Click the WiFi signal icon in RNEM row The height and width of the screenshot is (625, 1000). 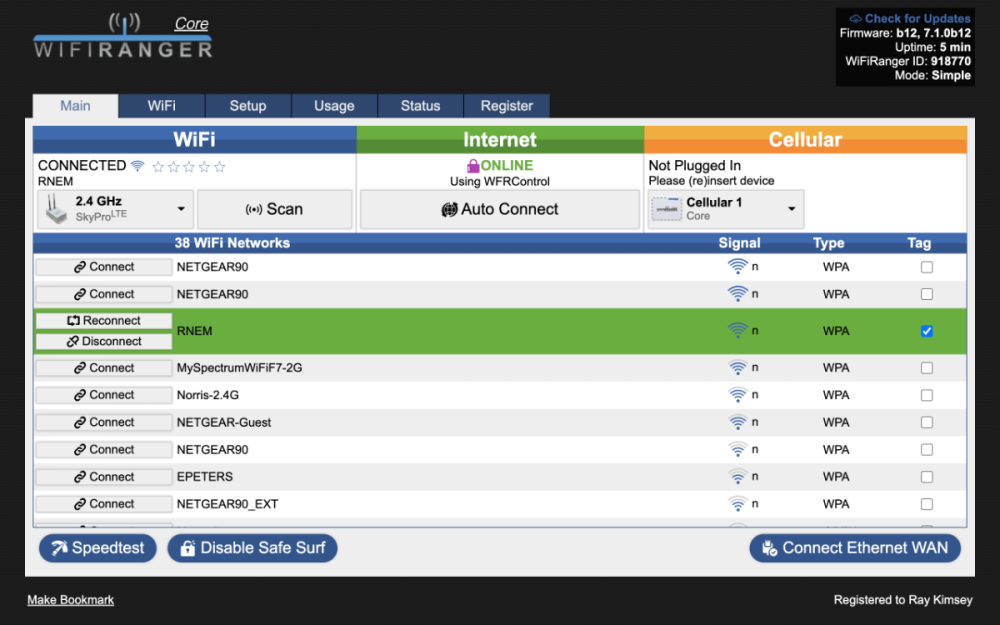coord(738,331)
